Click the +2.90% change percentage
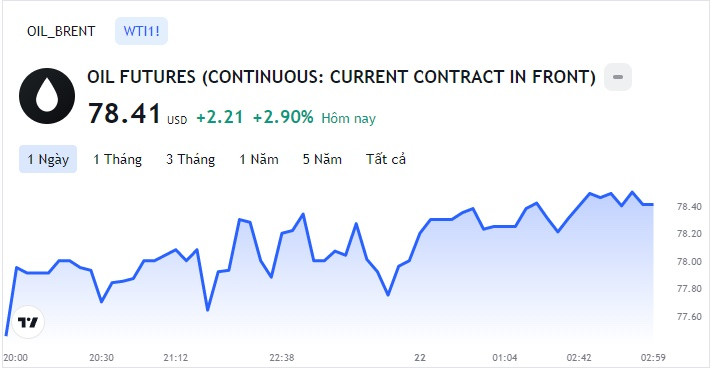 (283, 117)
